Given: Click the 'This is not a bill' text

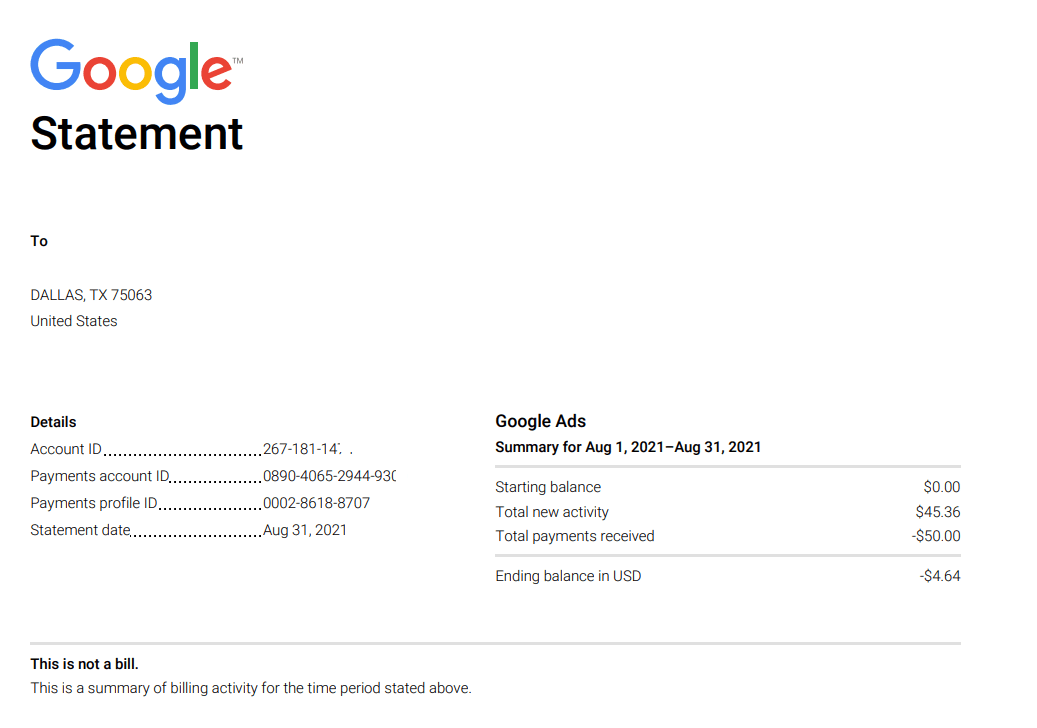Looking at the screenshot, I should (x=85, y=663).
